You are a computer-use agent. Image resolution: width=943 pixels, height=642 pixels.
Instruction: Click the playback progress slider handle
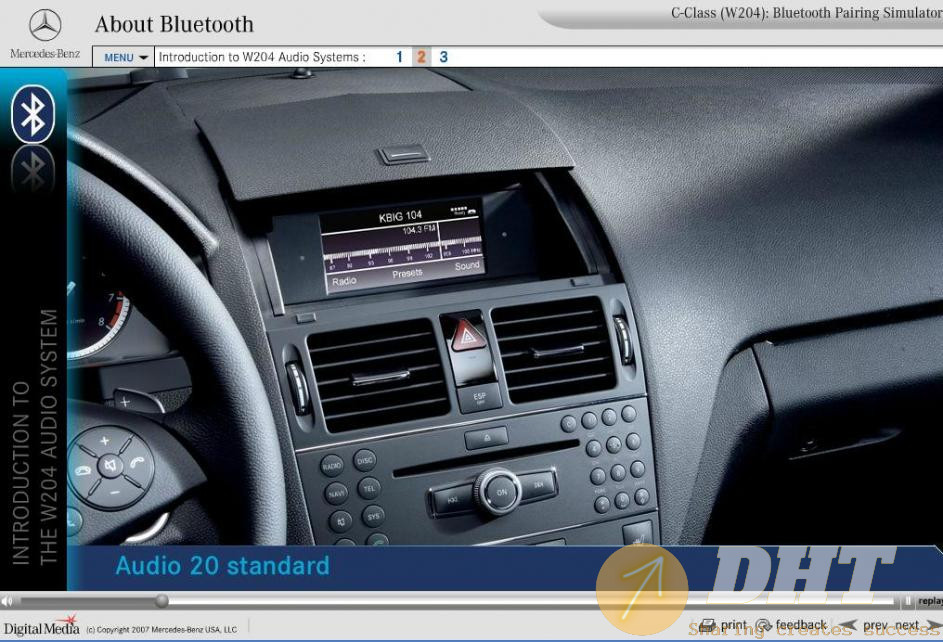tap(161, 601)
